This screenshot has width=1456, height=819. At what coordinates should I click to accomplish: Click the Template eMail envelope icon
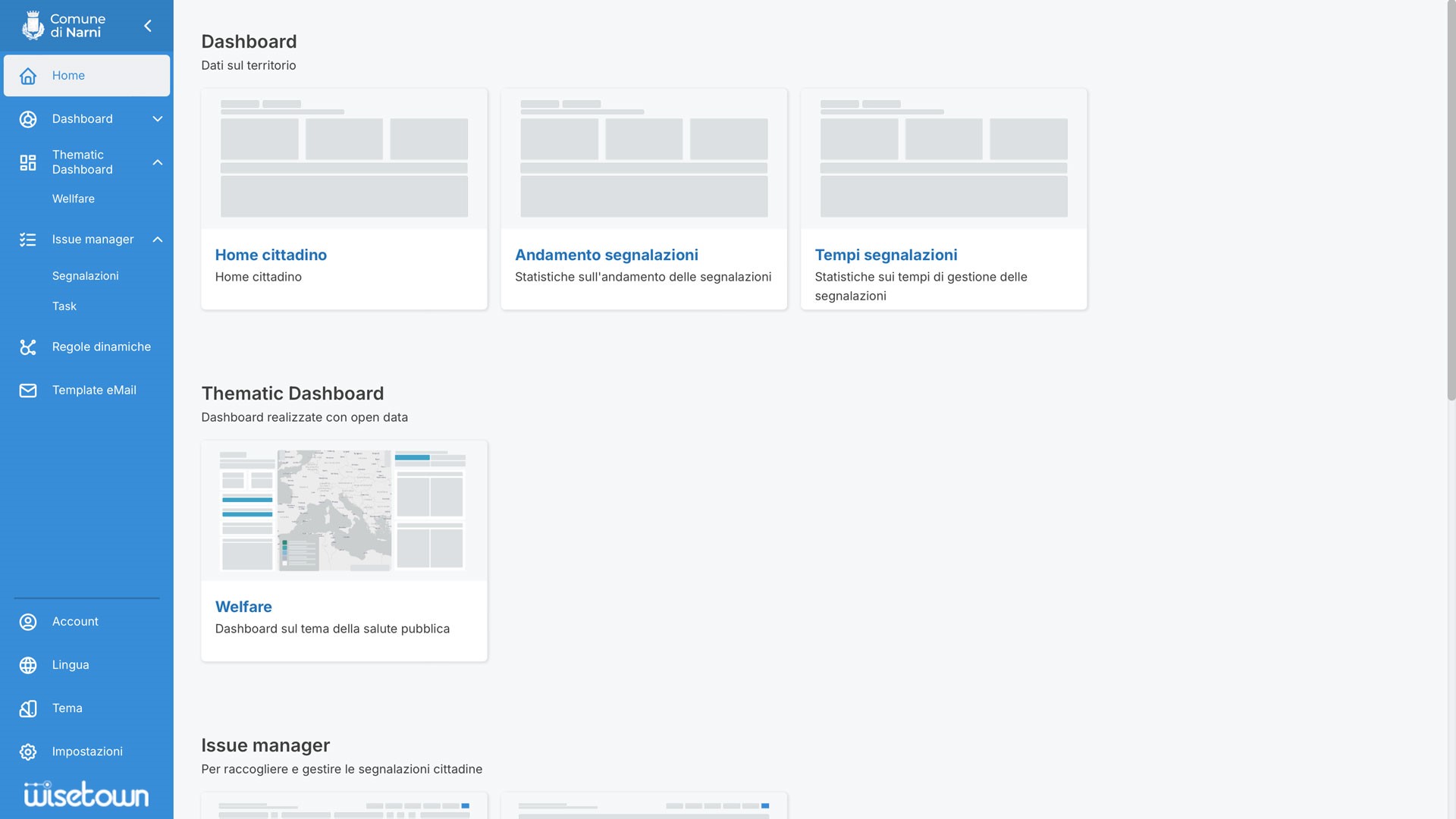pos(28,391)
